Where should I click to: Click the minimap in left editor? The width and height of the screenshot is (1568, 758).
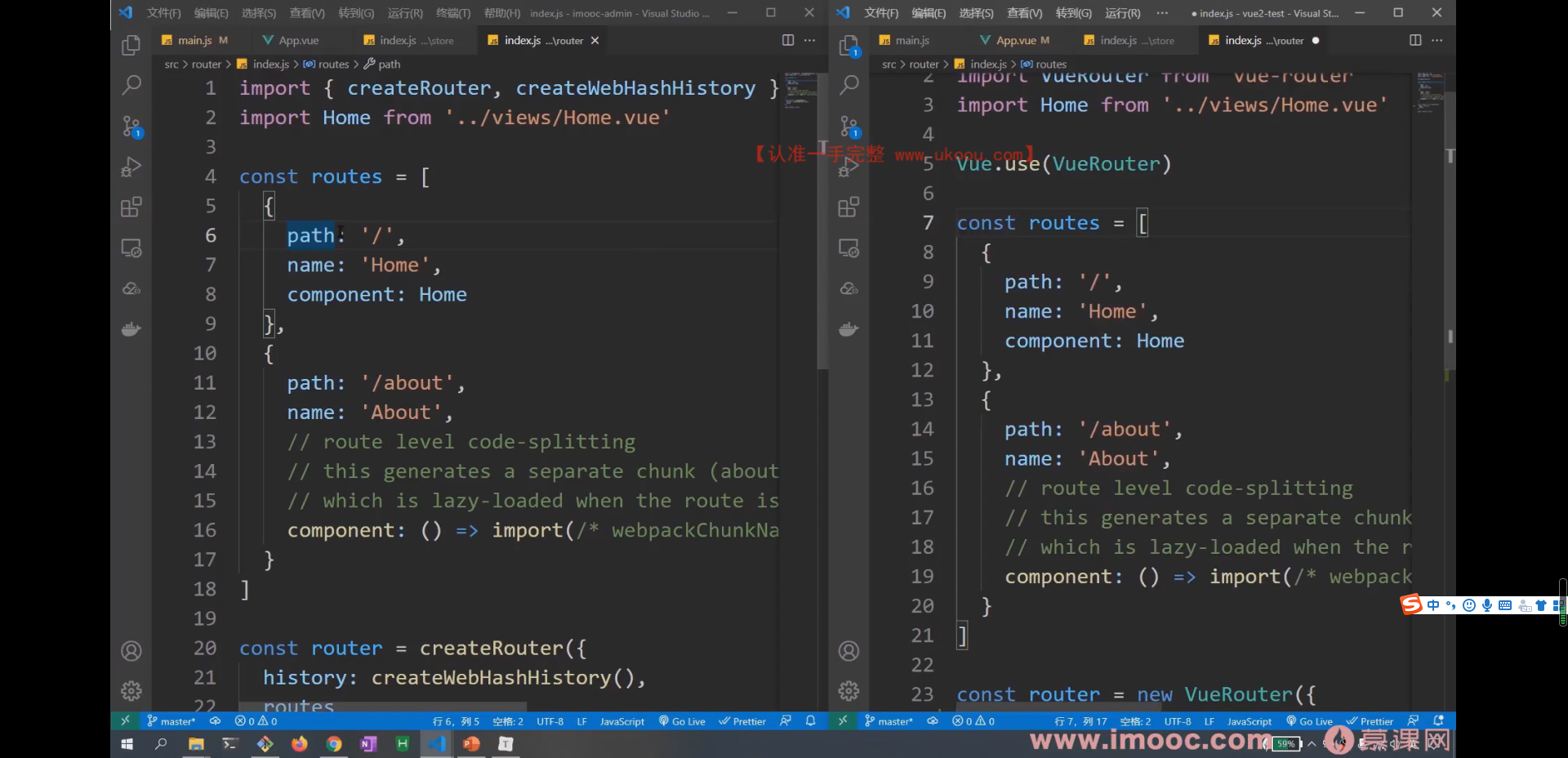801,91
